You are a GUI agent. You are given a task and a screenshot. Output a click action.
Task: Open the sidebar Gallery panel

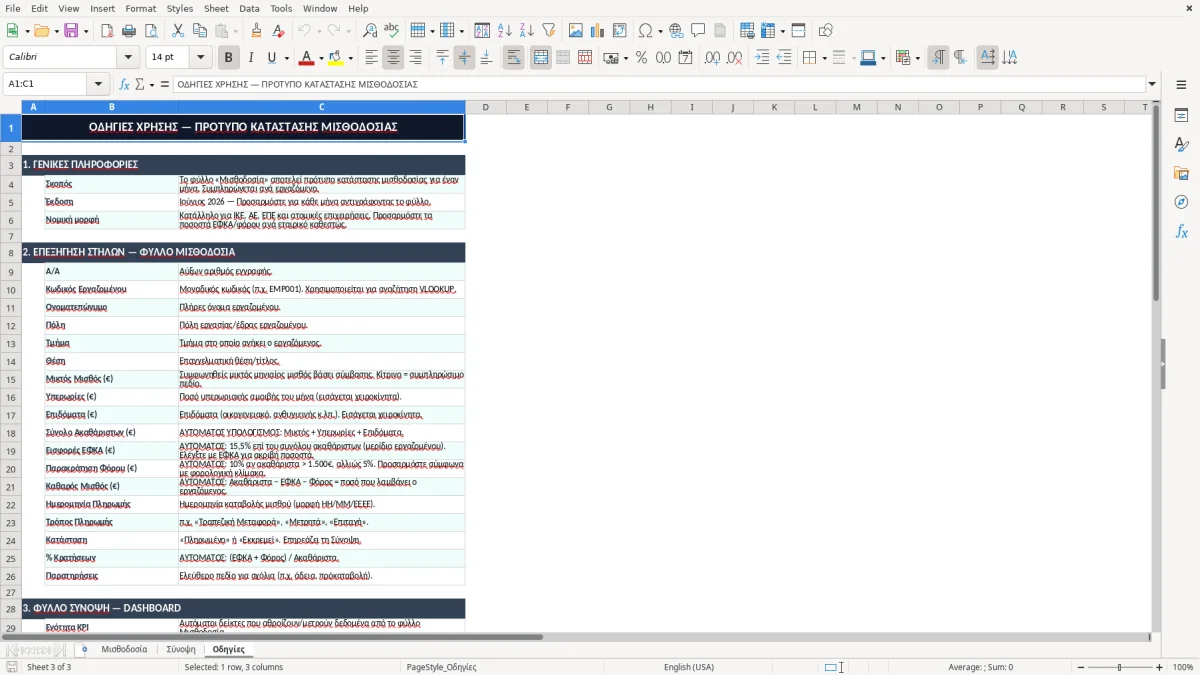[1181, 173]
